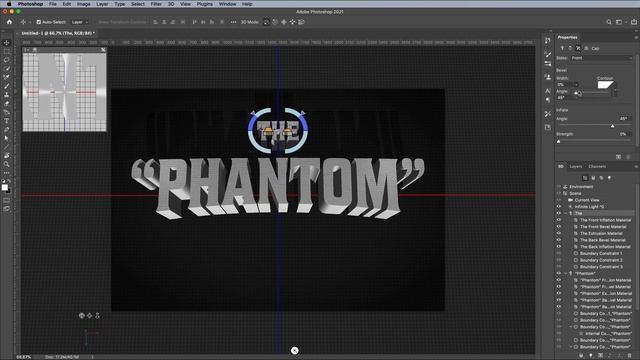Open the Paragraph panel icon in dock
Screen dimensions: 640x360
548,100
